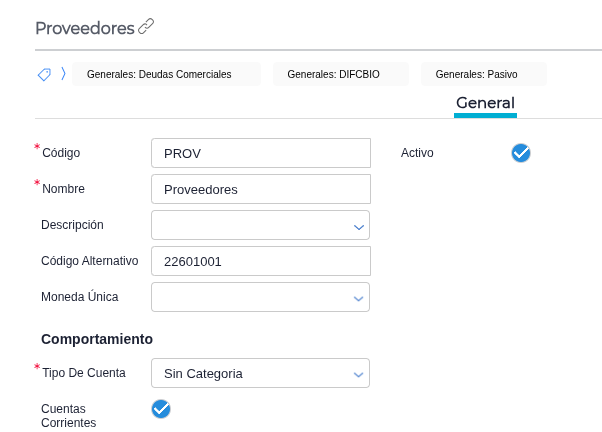Viewport: 602px width, 432px height.
Task: Open the Moneda Única dropdown
Action: tap(260, 297)
